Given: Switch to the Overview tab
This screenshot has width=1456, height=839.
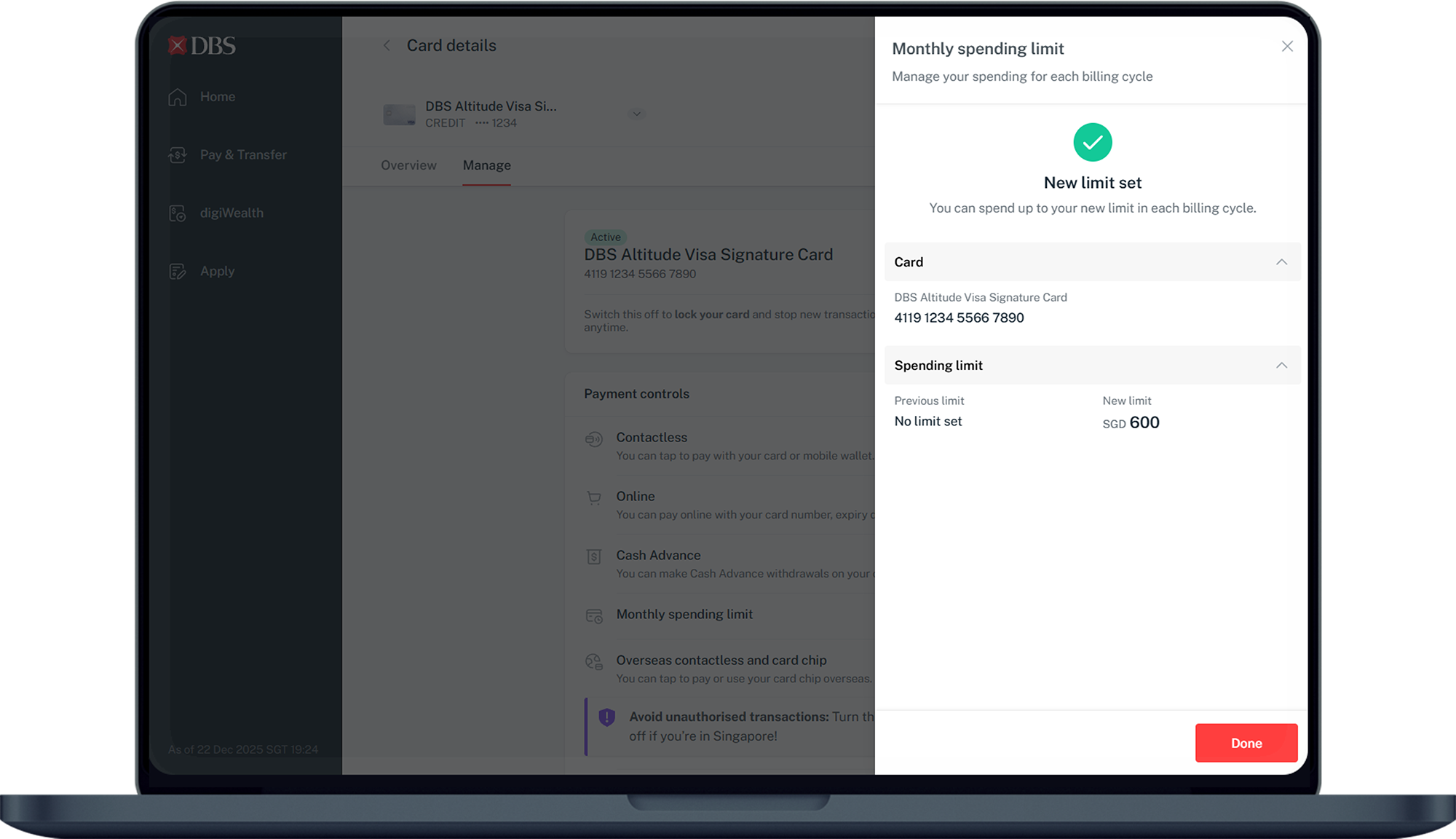Looking at the screenshot, I should coord(408,165).
